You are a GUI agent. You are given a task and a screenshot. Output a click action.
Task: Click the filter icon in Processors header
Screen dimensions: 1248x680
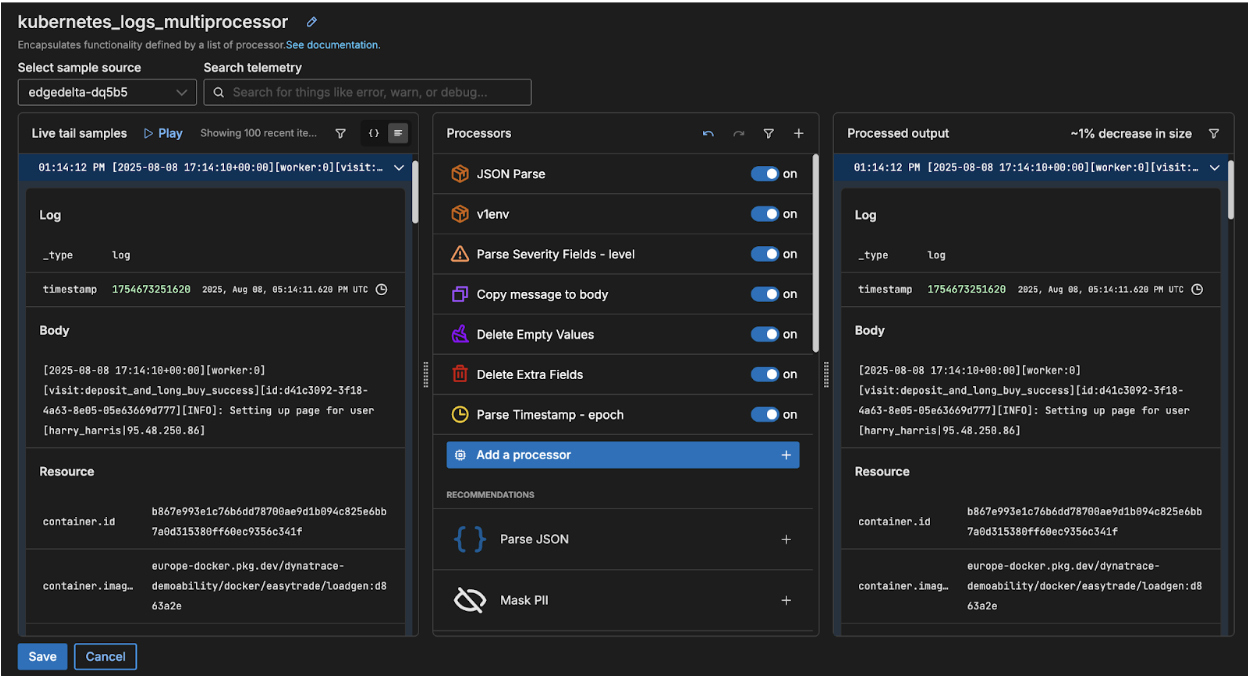768,133
